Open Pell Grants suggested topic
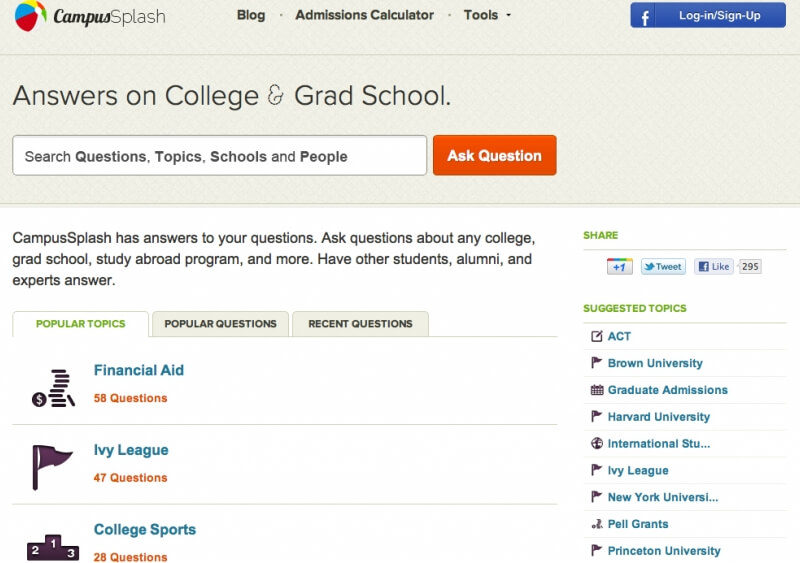The height and width of the screenshot is (563, 800). (638, 524)
